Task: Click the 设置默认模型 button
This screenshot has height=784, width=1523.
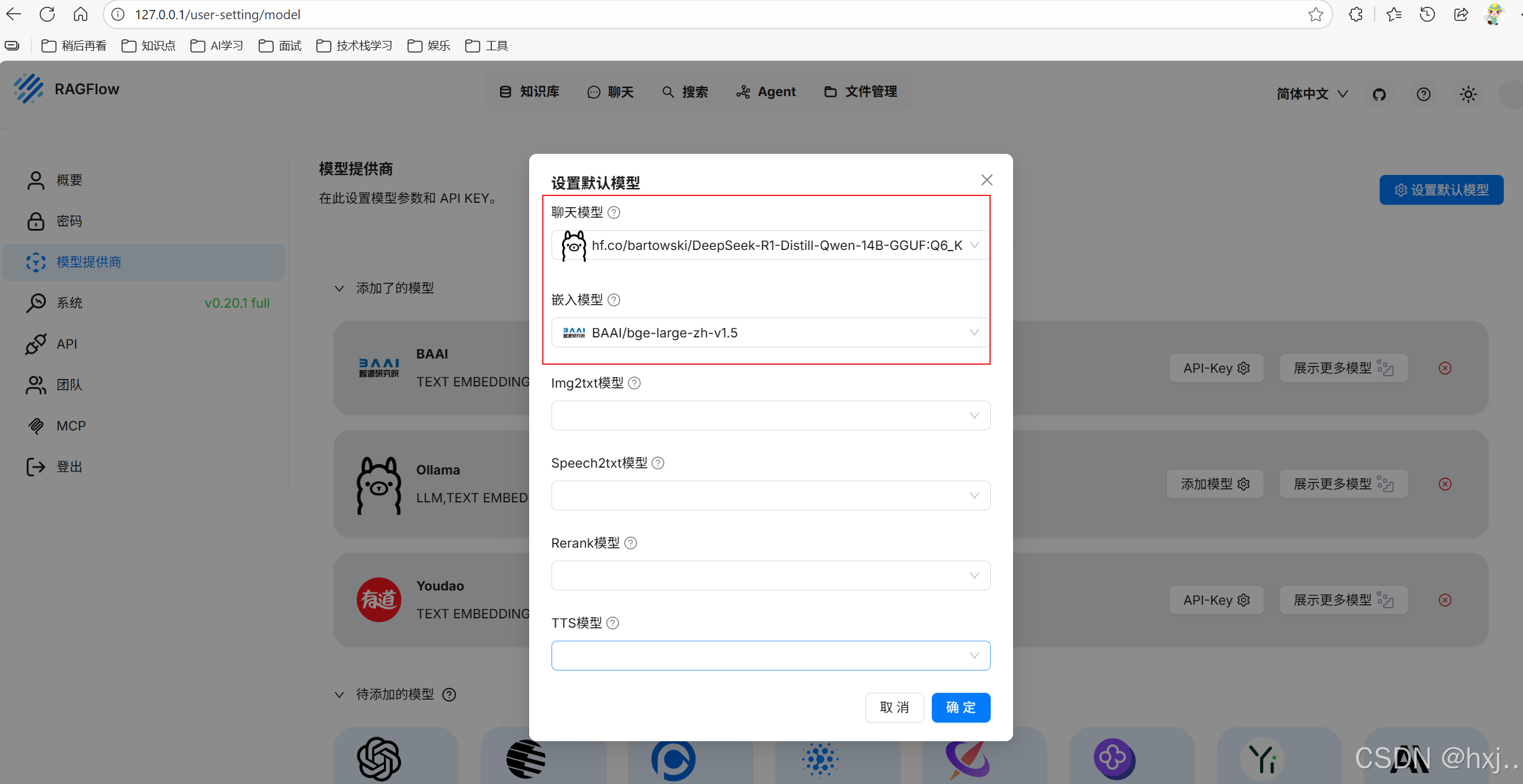Action: [x=1441, y=190]
